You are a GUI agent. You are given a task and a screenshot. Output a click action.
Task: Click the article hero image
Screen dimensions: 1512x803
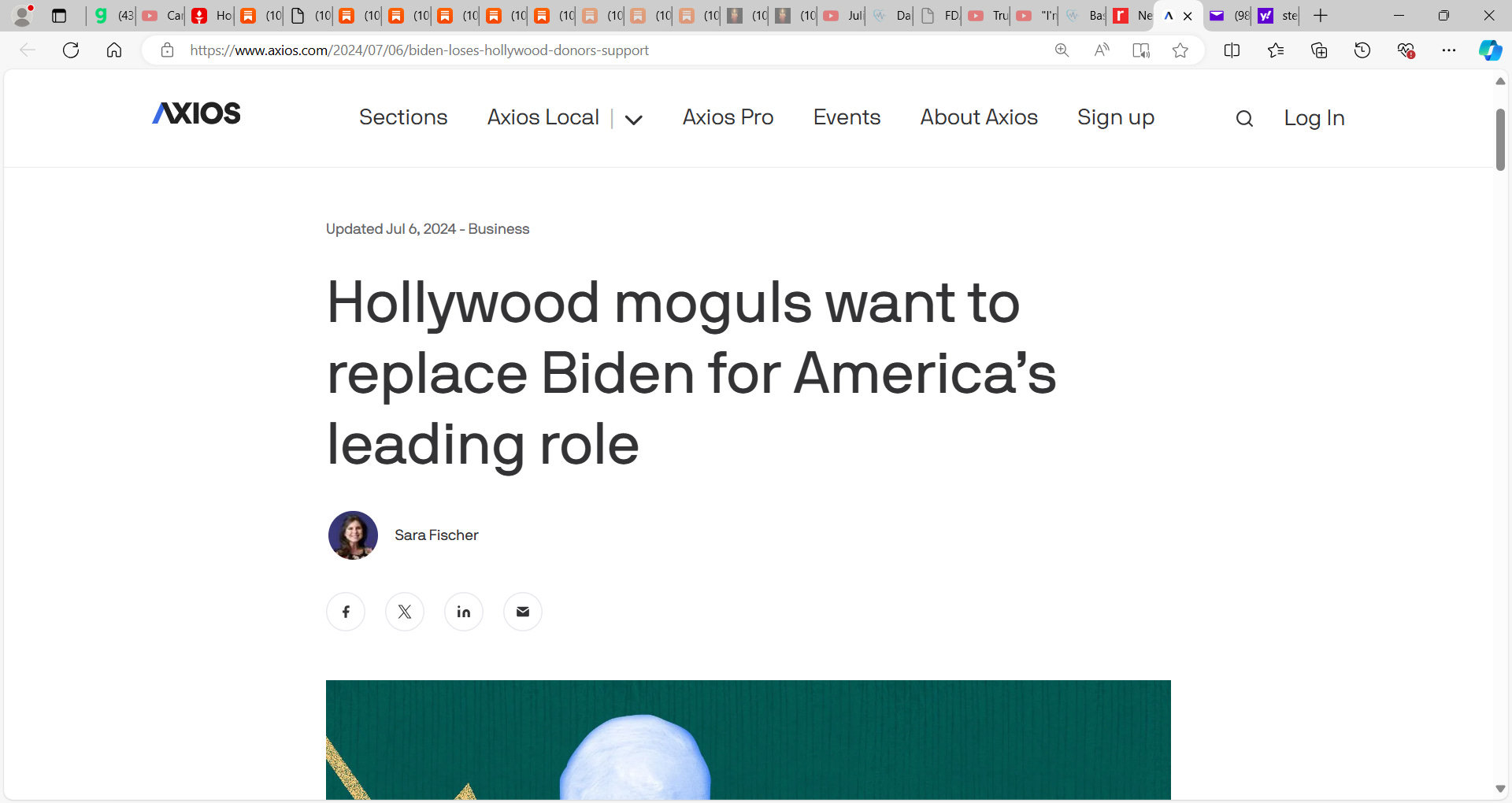(x=748, y=740)
